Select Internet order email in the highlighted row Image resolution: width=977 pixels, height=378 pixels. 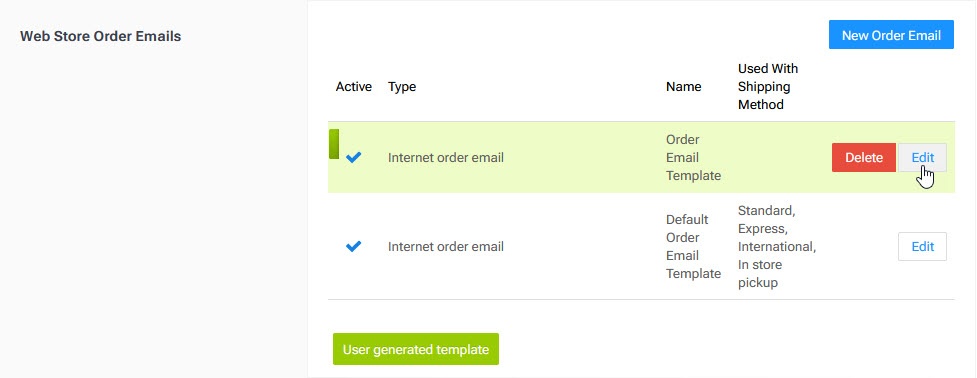[x=446, y=158]
